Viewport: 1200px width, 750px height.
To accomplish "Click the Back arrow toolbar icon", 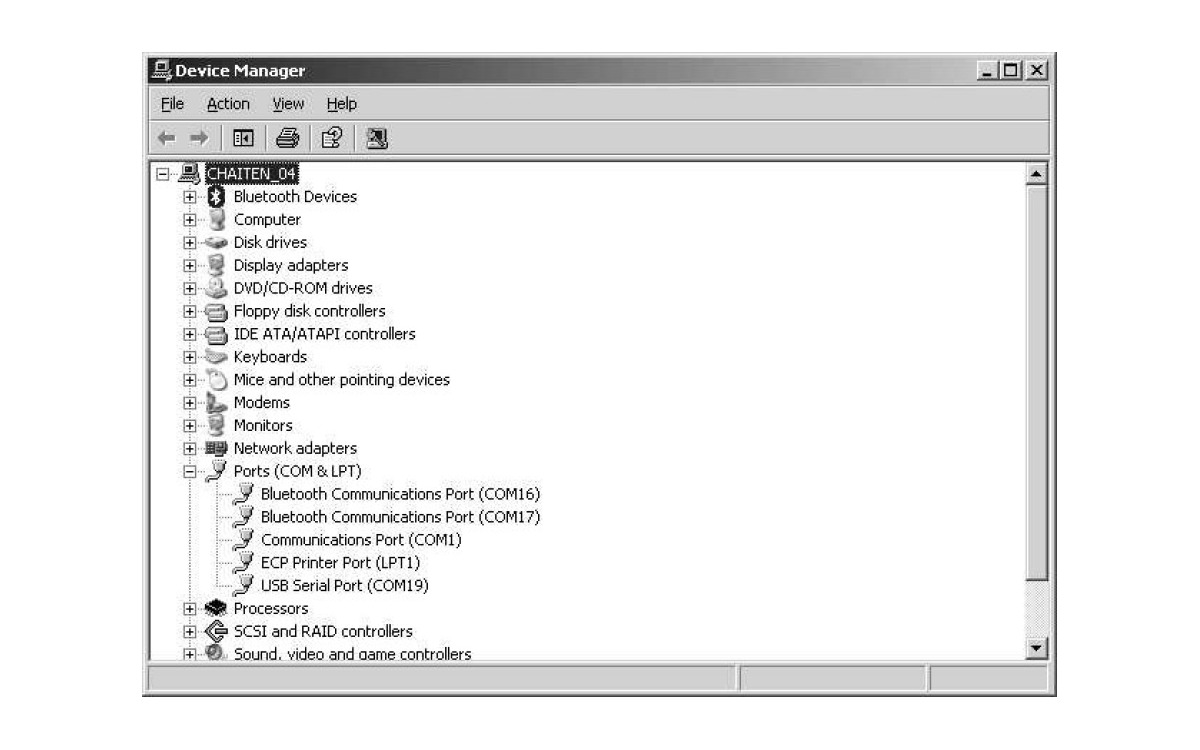I will click(167, 138).
